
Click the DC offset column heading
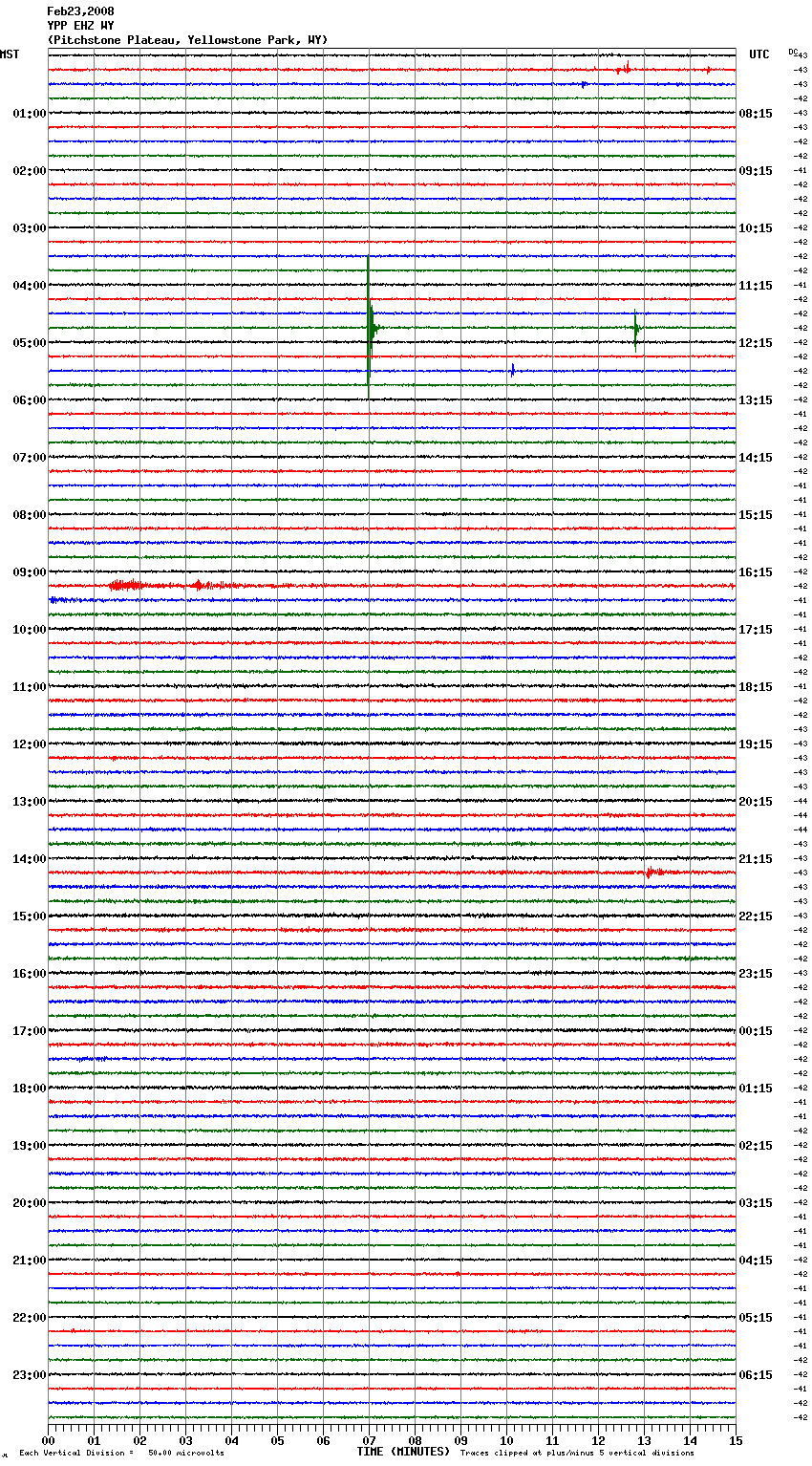[x=794, y=52]
